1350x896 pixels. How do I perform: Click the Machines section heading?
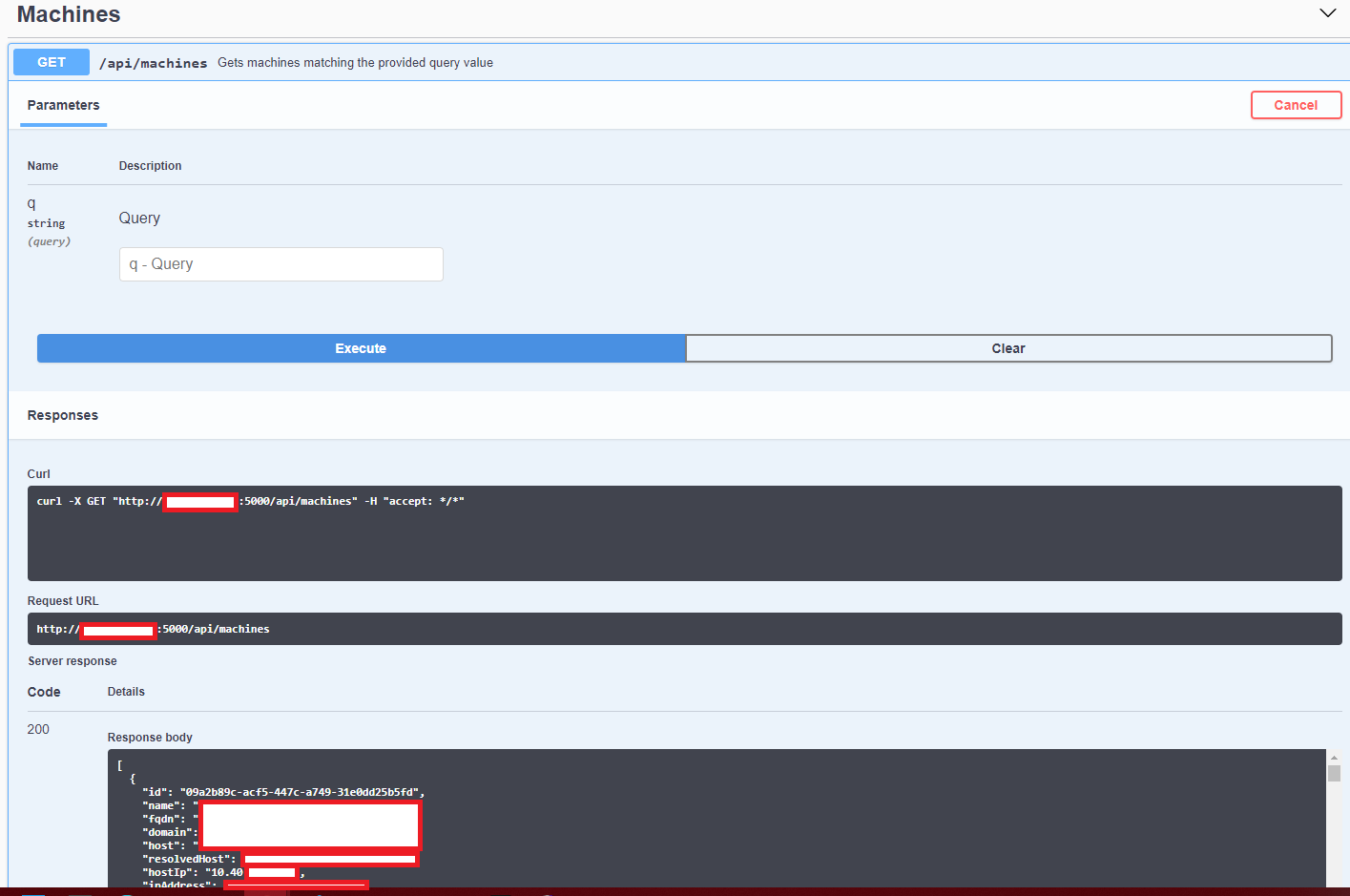tap(68, 14)
